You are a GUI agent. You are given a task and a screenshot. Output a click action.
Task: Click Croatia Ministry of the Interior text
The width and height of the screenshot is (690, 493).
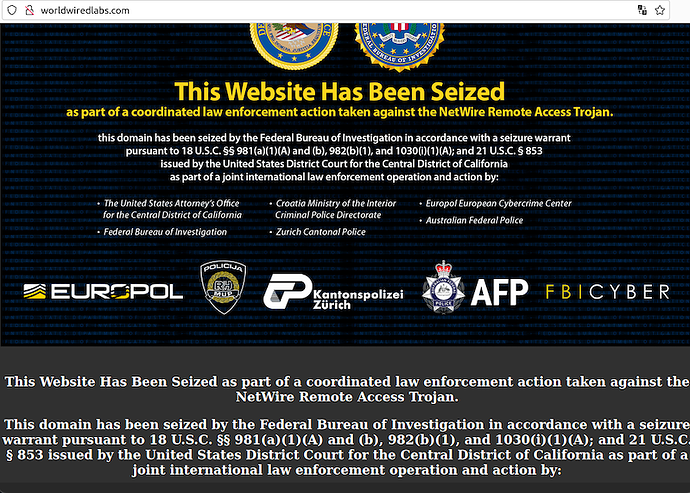[x=336, y=203]
